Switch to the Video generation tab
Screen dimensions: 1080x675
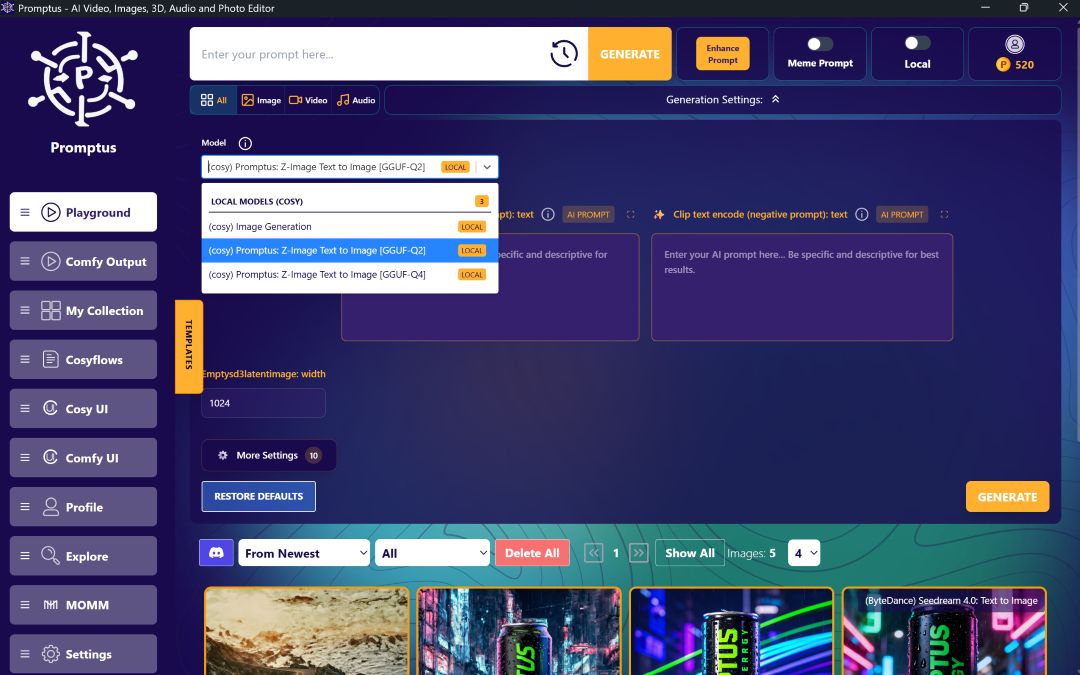point(308,99)
